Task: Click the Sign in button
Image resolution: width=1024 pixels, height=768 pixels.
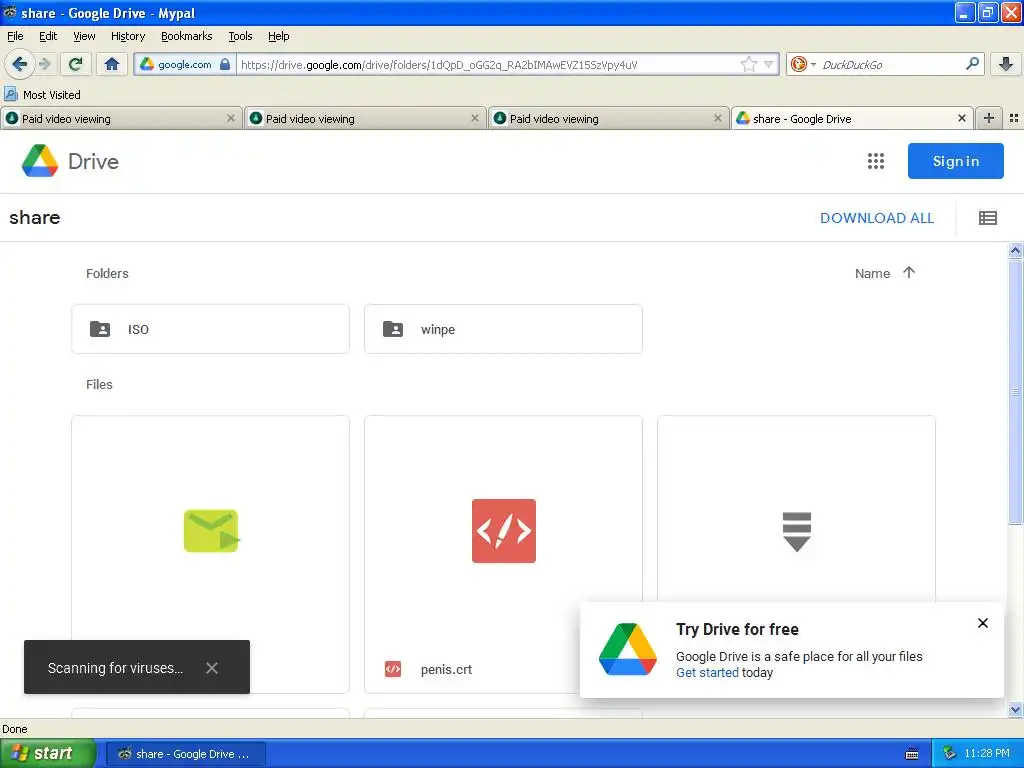Action: click(x=955, y=161)
